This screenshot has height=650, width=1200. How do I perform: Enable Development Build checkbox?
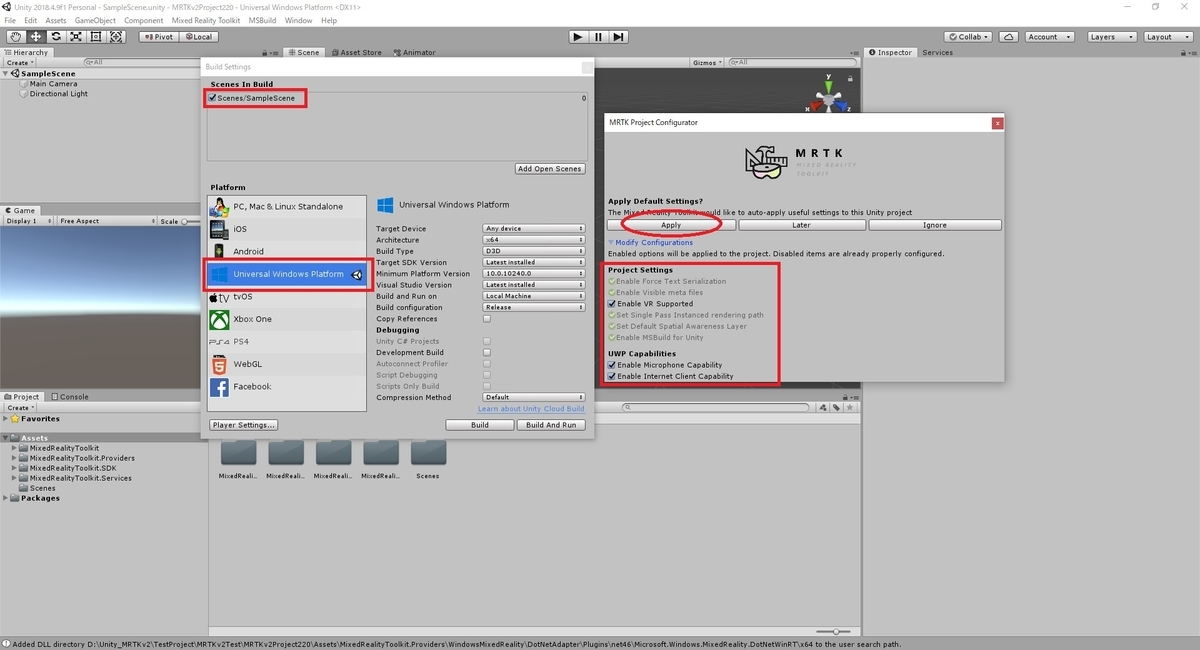point(487,352)
